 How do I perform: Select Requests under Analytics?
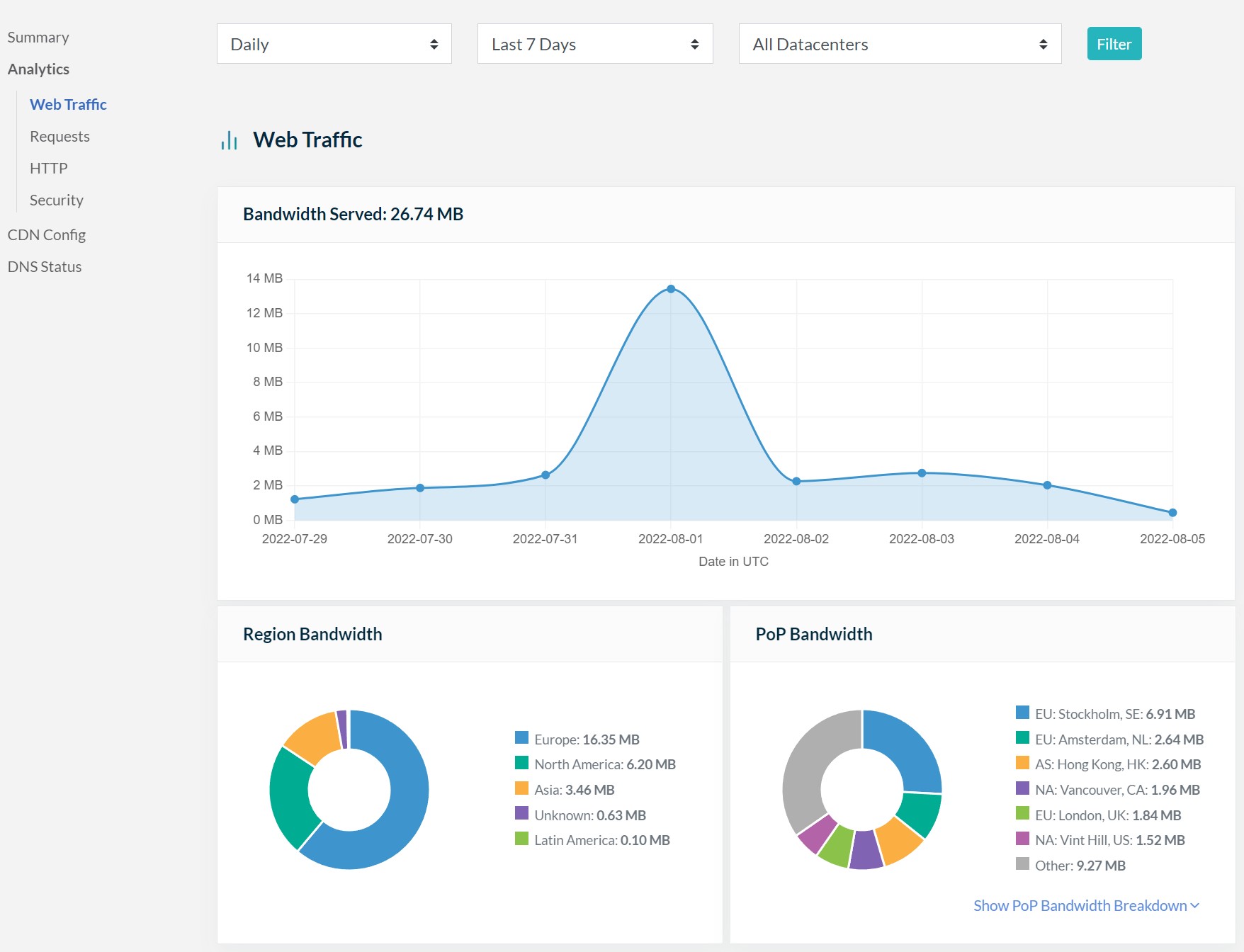tap(60, 137)
